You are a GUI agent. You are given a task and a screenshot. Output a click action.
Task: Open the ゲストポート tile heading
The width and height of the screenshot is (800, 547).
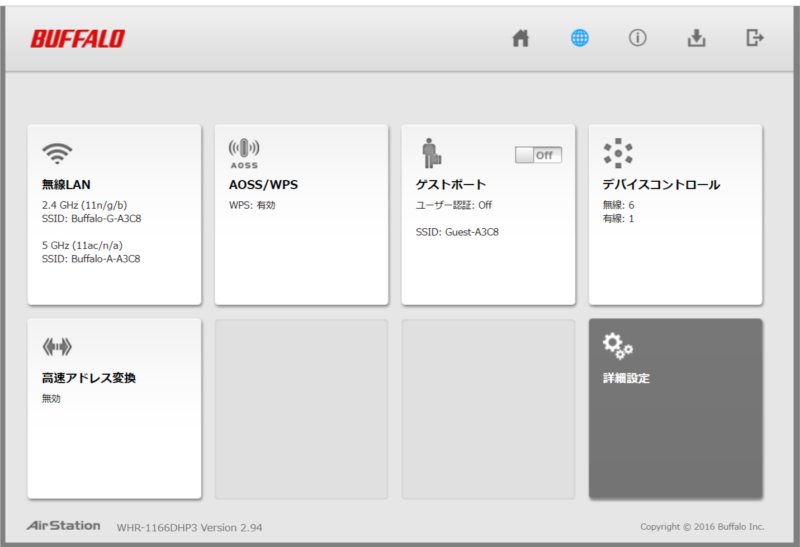[451, 185]
